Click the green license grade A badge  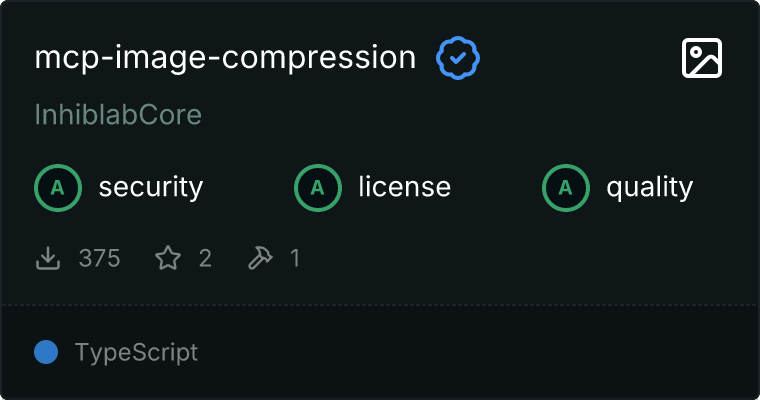pos(317,187)
